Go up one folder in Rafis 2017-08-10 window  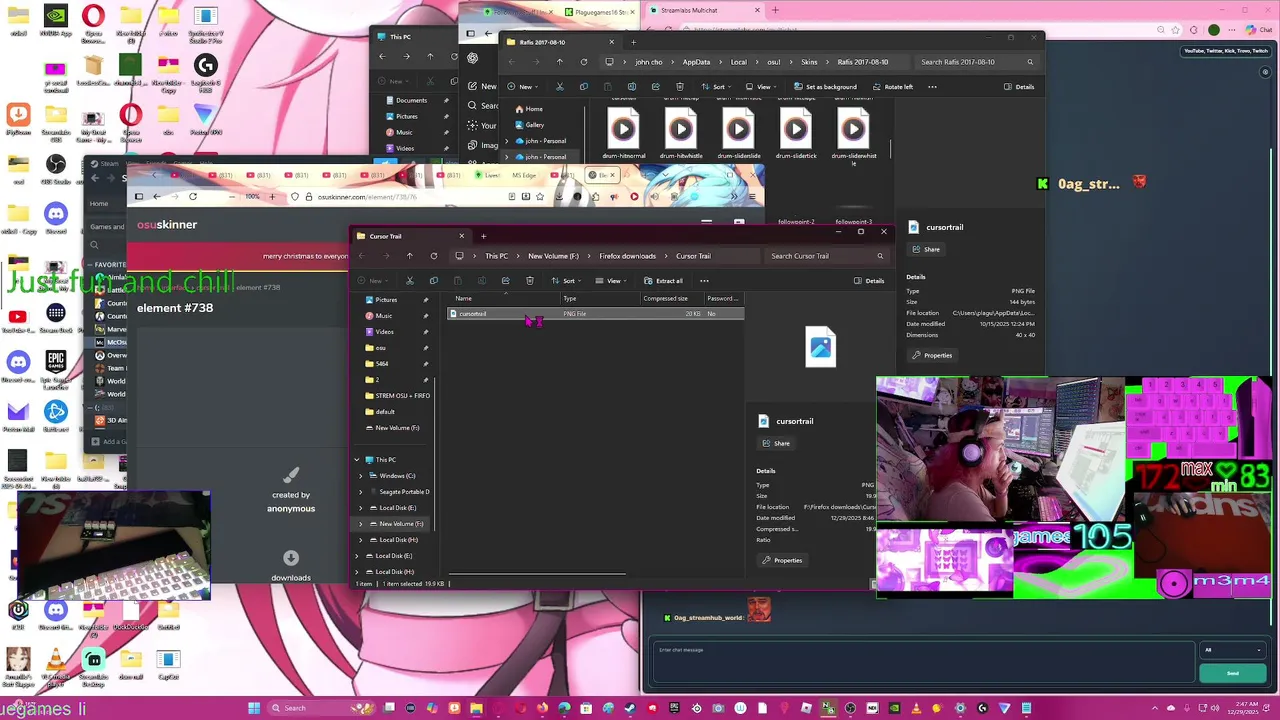559,62
